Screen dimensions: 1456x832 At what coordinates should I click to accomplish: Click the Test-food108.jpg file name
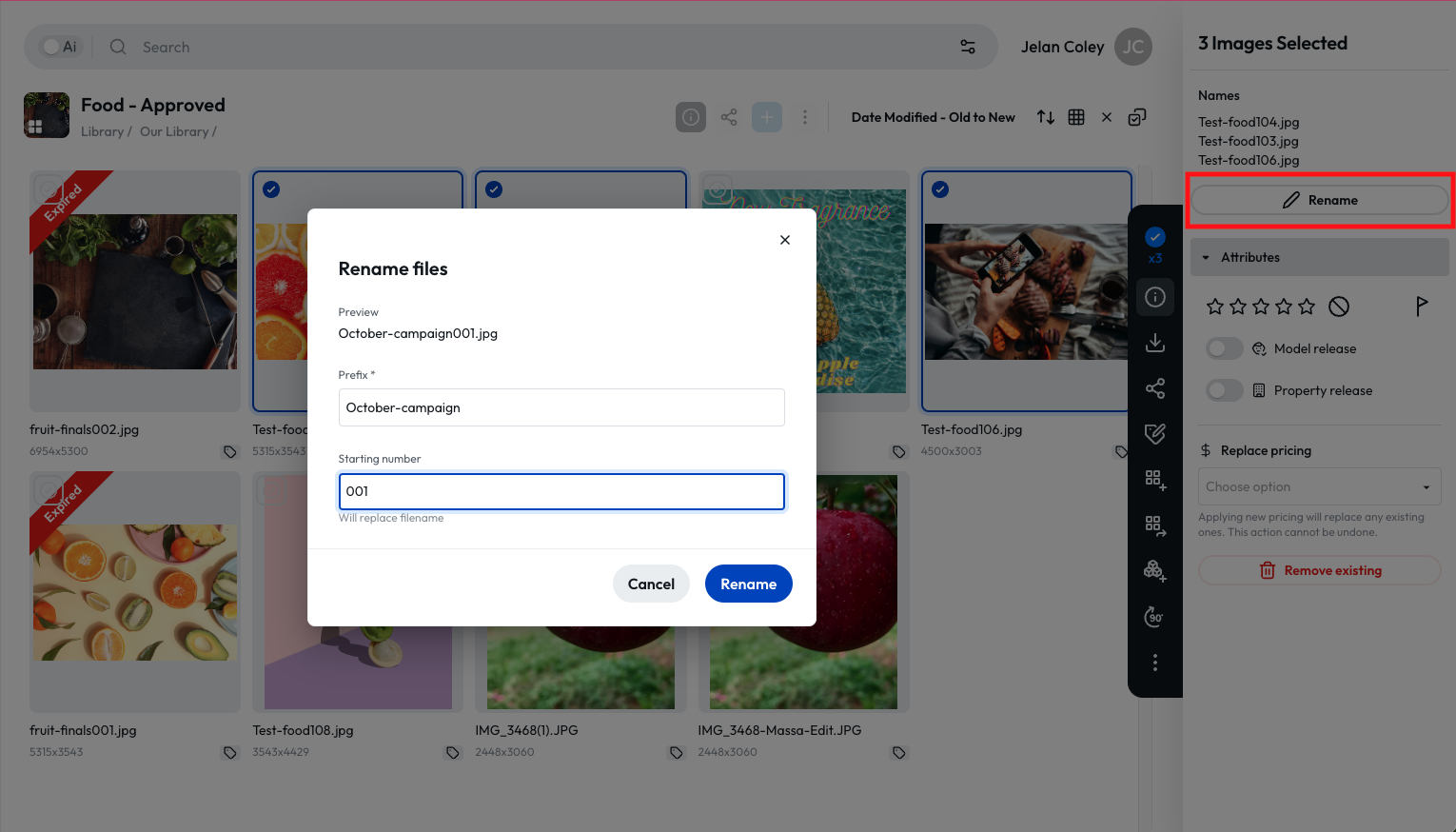click(303, 730)
